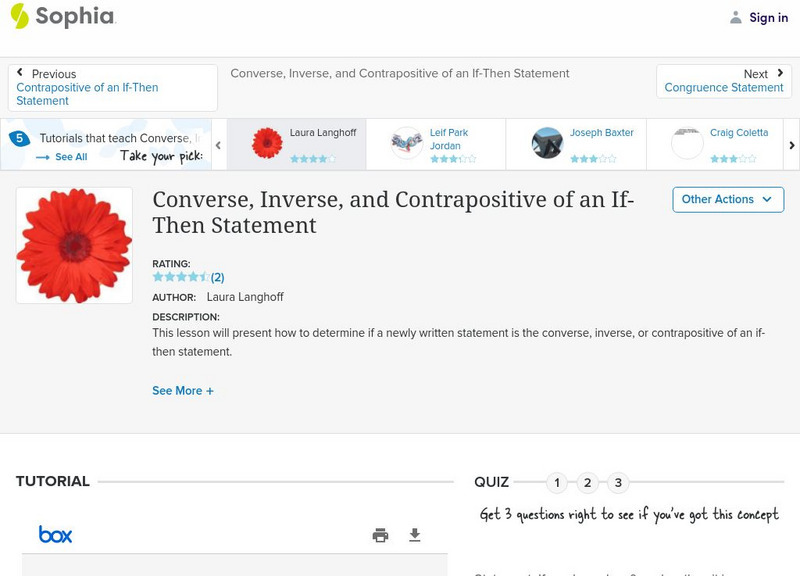Click Joseph Baxter's avatar image
Viewport: 800px width, 576px height.
click(x=547, y=143)
